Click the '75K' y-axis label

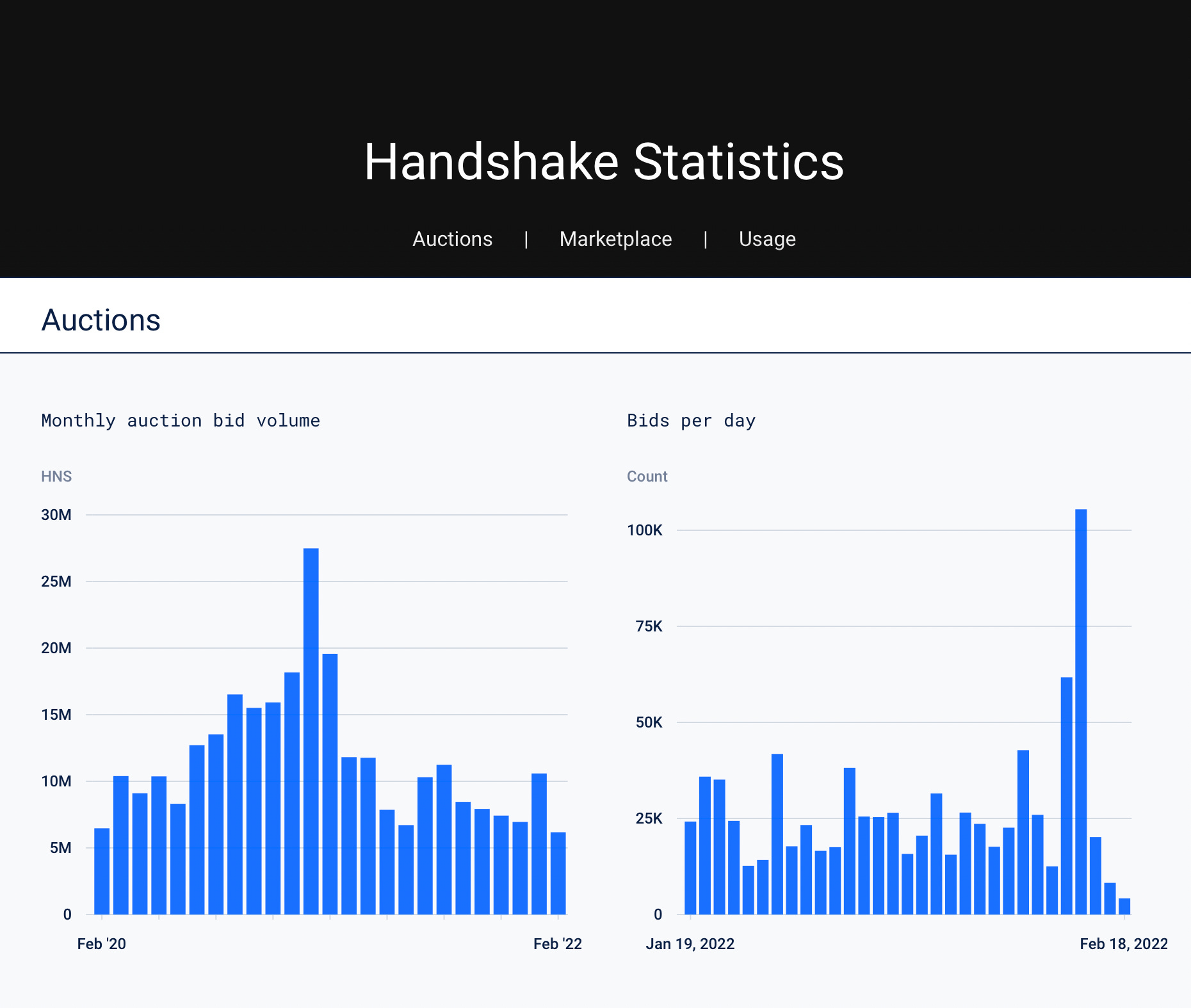coord(649,626)
